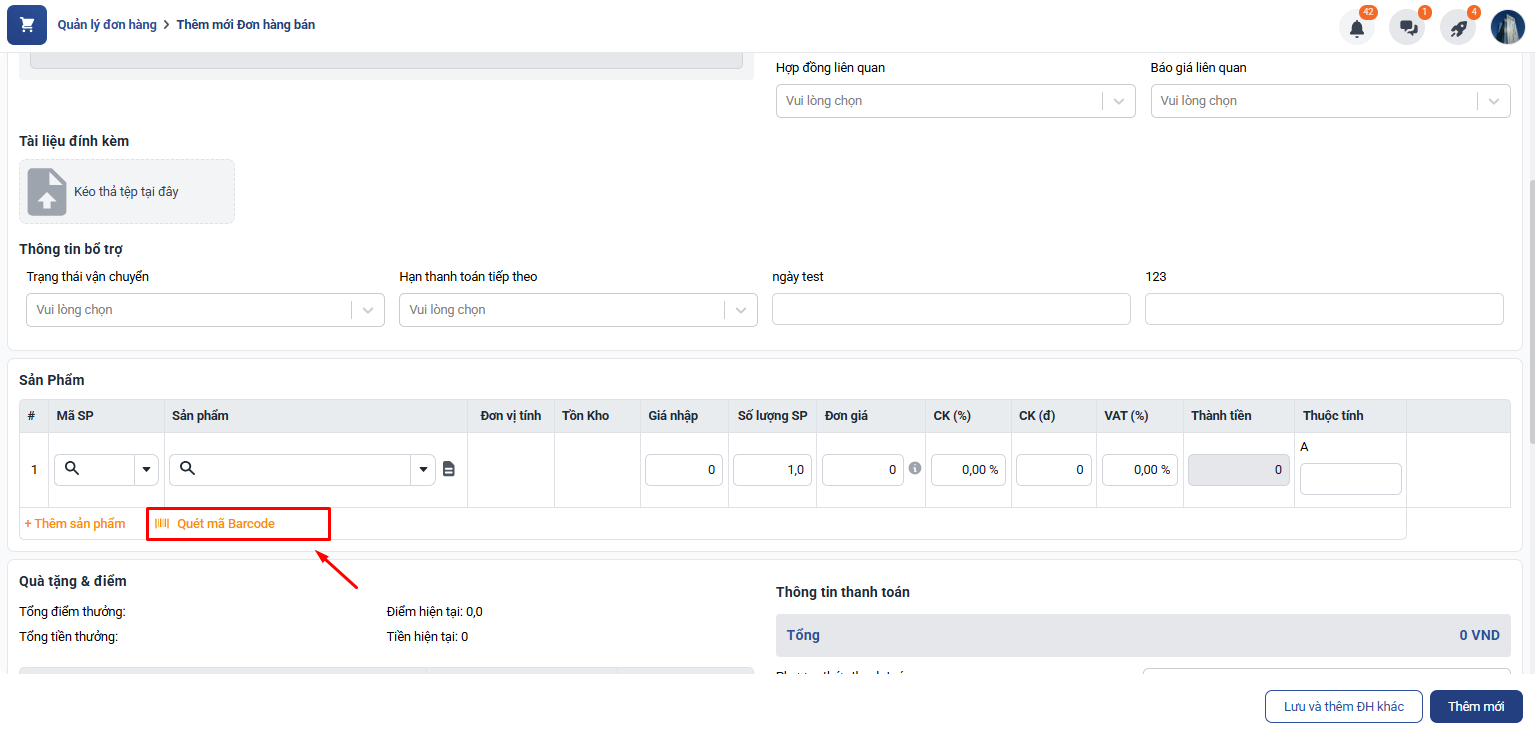Click the ngày test input field

coord(951,309)
